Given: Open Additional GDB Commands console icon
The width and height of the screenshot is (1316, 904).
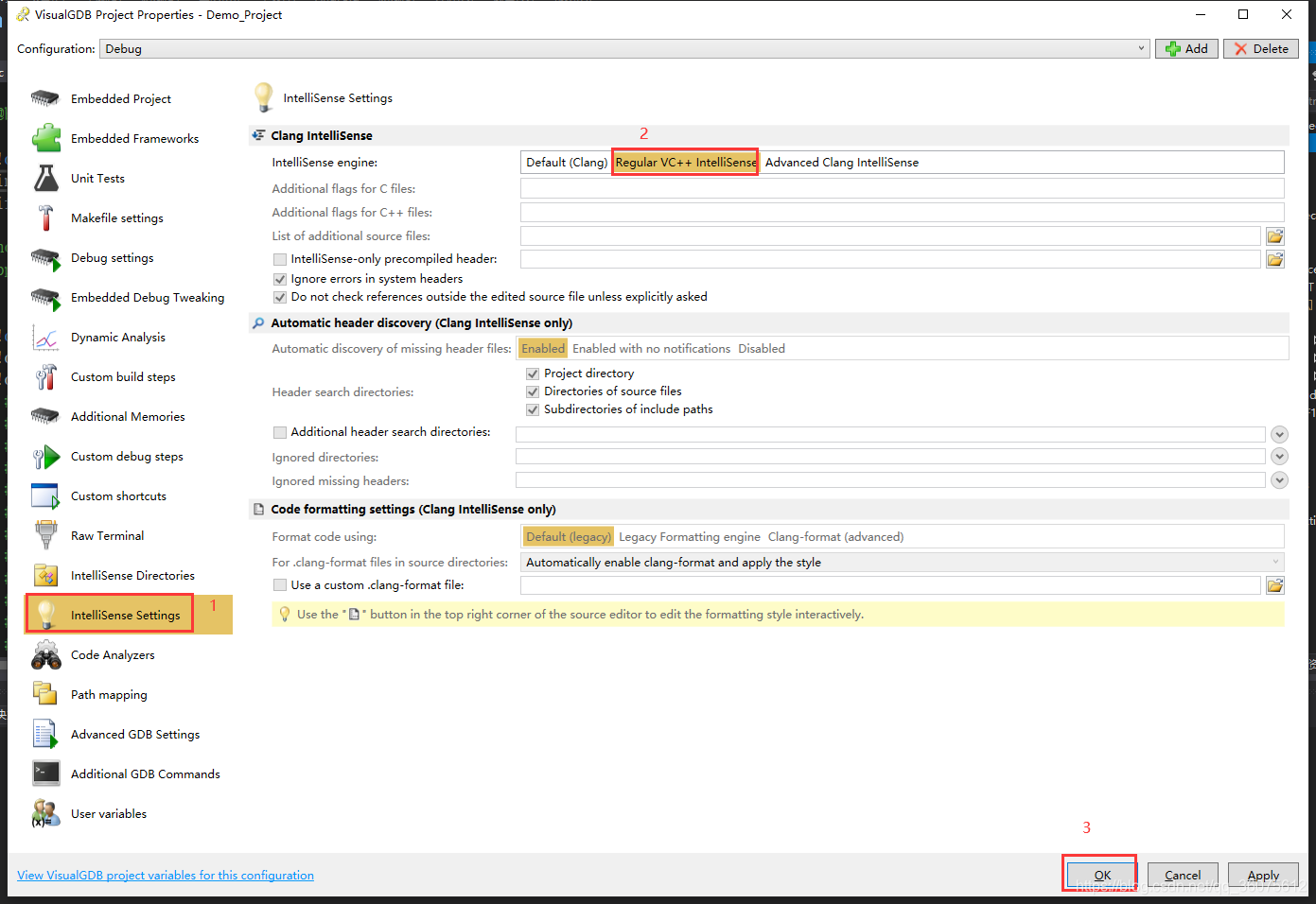Looking at the screenshot, I should click(x=45, y=774).
